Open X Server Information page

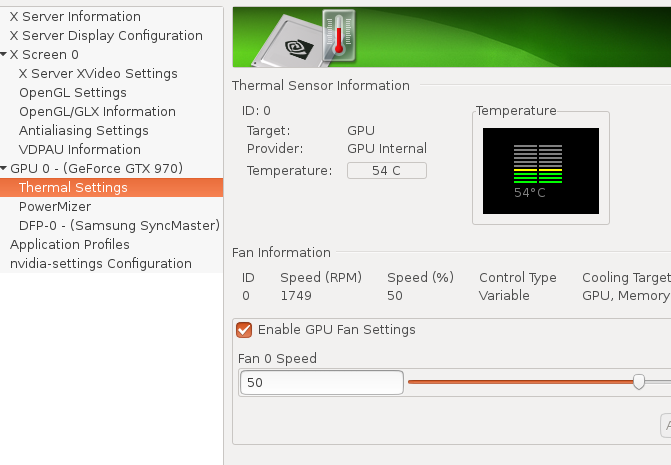(x=75, y=17)
